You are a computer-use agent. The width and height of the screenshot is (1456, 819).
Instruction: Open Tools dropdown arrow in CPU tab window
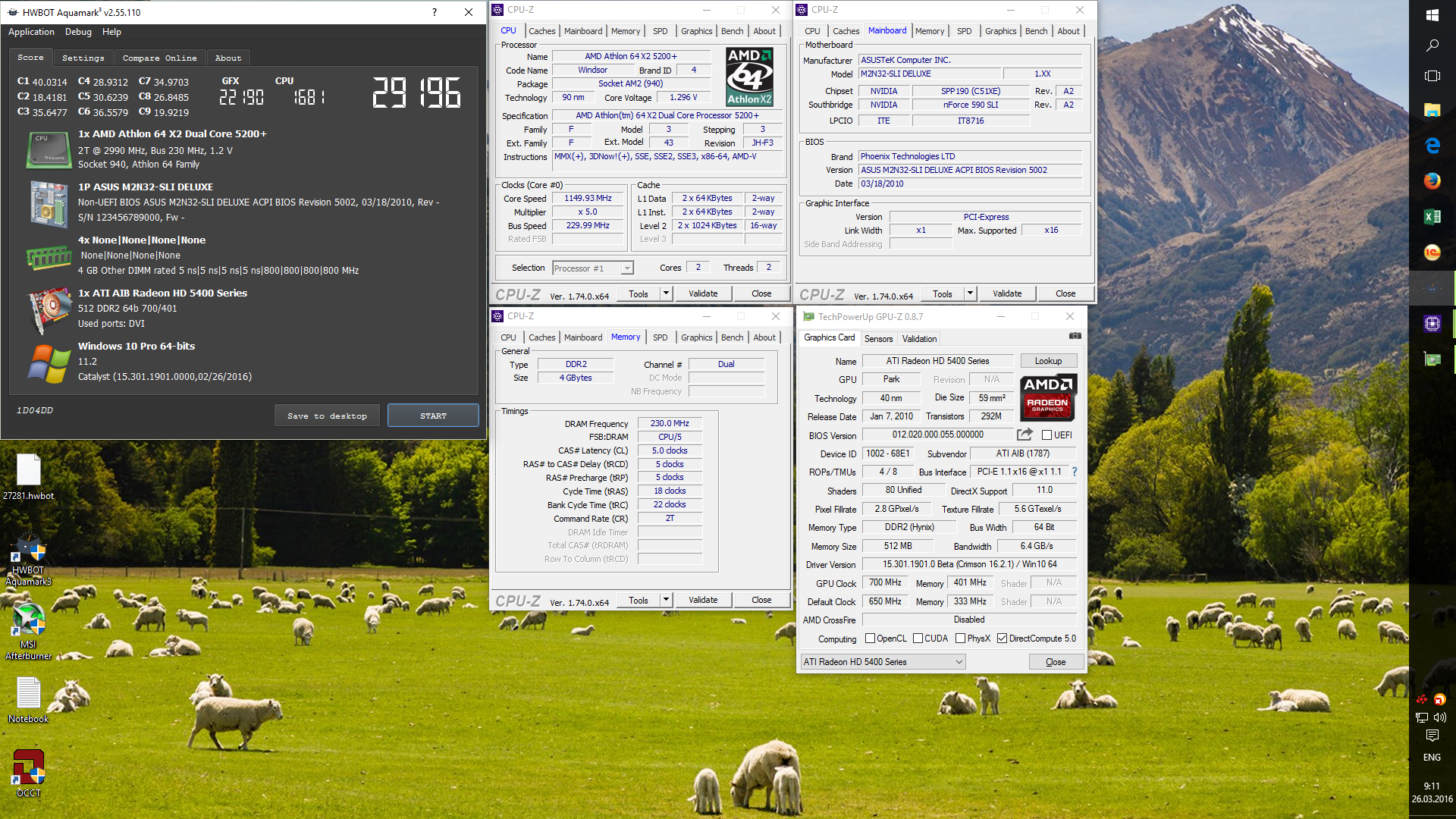pyautogui.click(x=666, y=293)
